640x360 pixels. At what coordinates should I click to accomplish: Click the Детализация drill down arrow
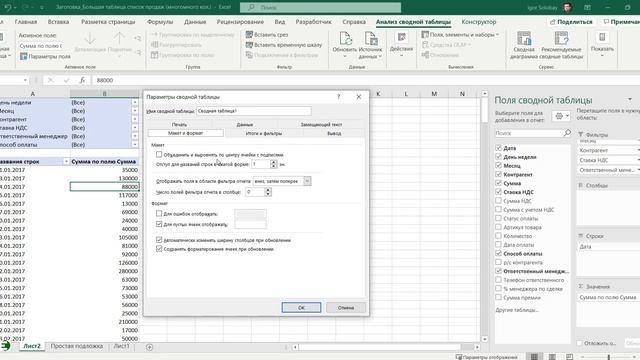click(90, 39)
